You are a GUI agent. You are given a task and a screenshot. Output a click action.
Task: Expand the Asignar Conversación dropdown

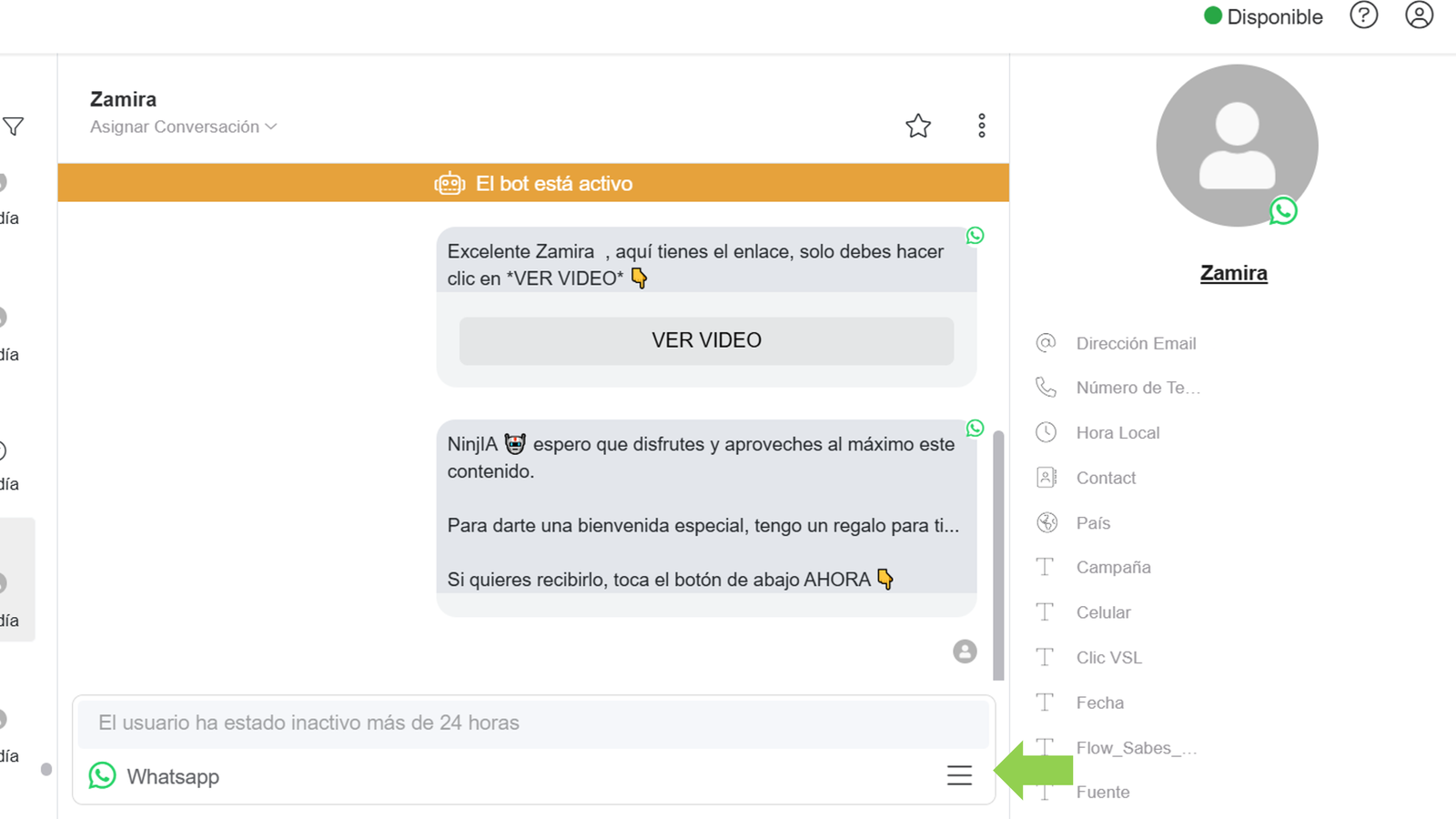coord(183,127)
